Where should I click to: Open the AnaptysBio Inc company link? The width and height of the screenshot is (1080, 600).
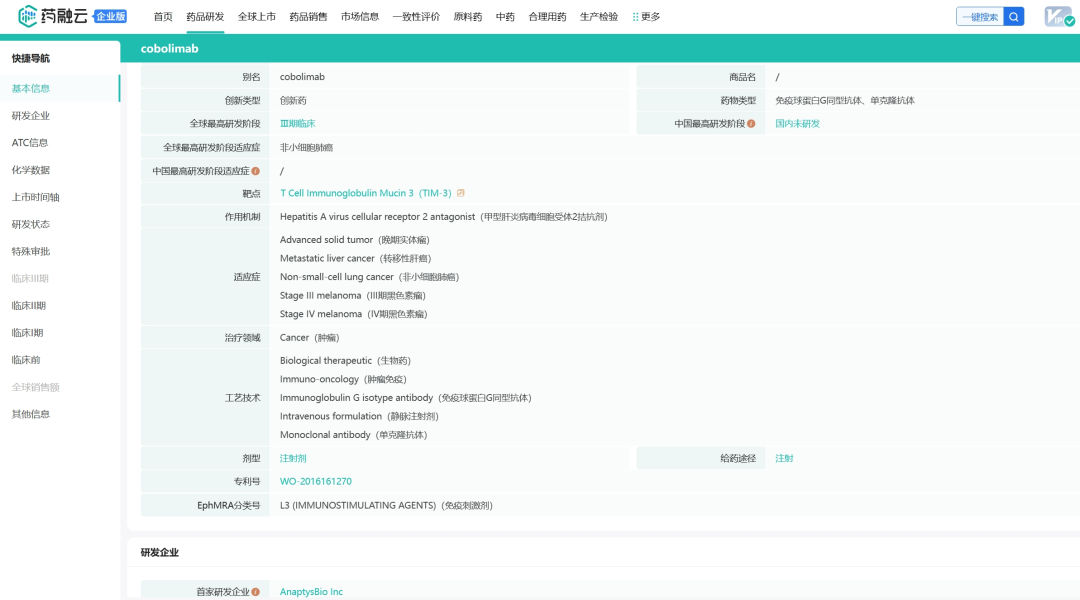point(311,592)
